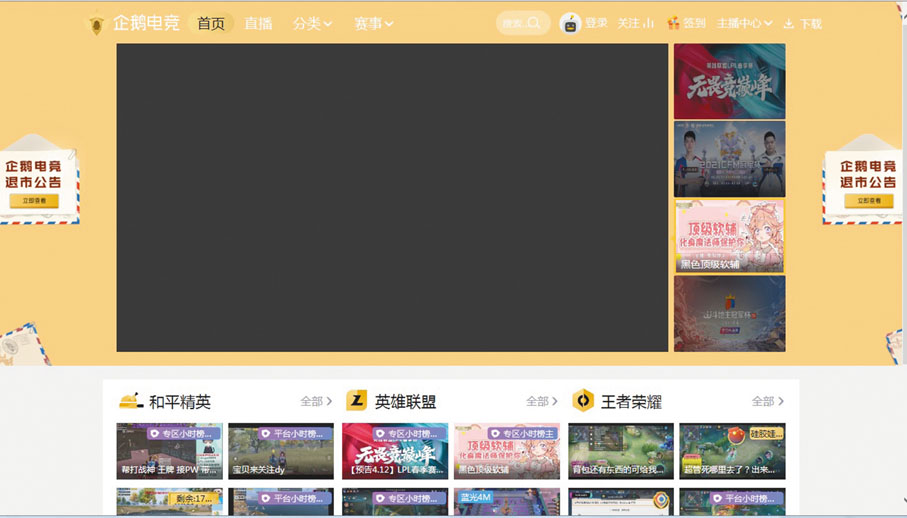The width and height of the screenshot is (907, 518).
Task: Select the 黑色顶级软辅 side thumbnail
Action: (729, 236)
